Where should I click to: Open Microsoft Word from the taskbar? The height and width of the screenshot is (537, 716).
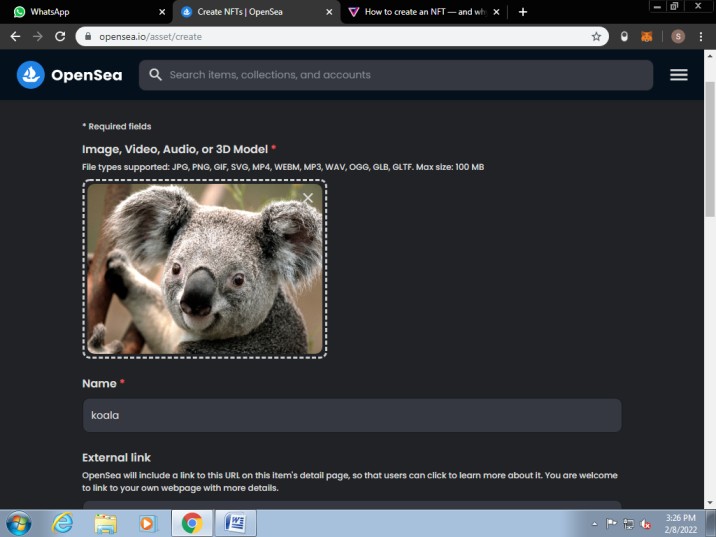tap(236, 522)
